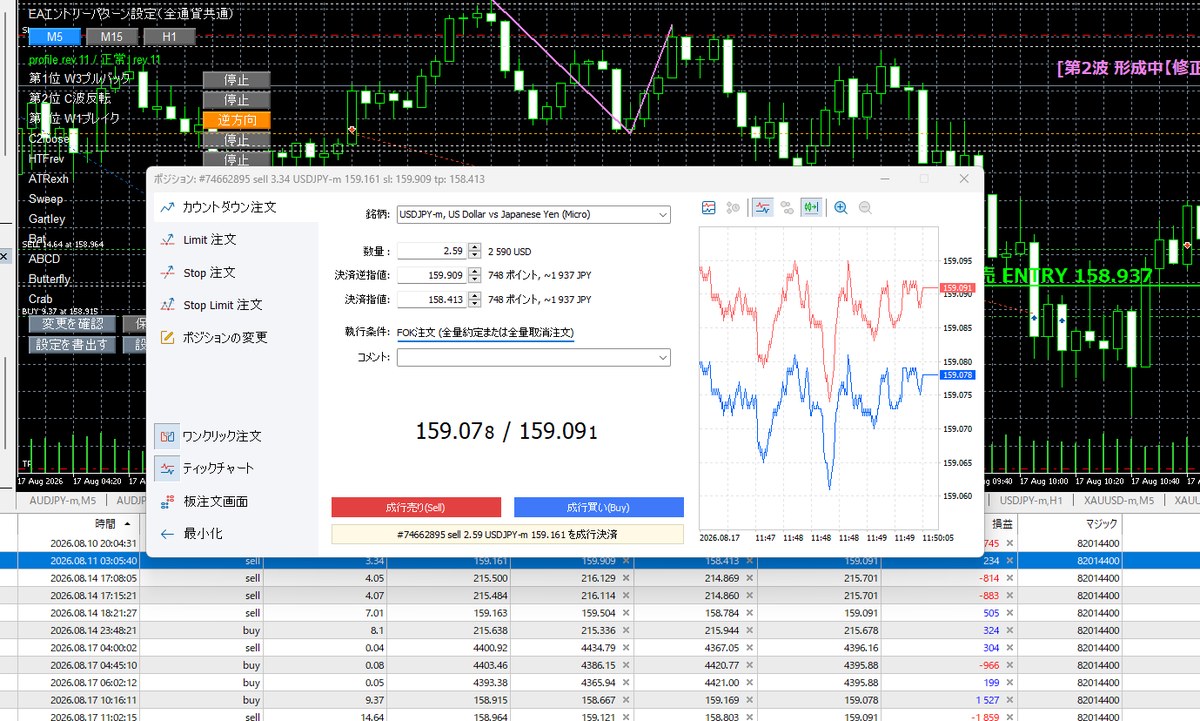Click the Crab pattern label

pos(41,299)
